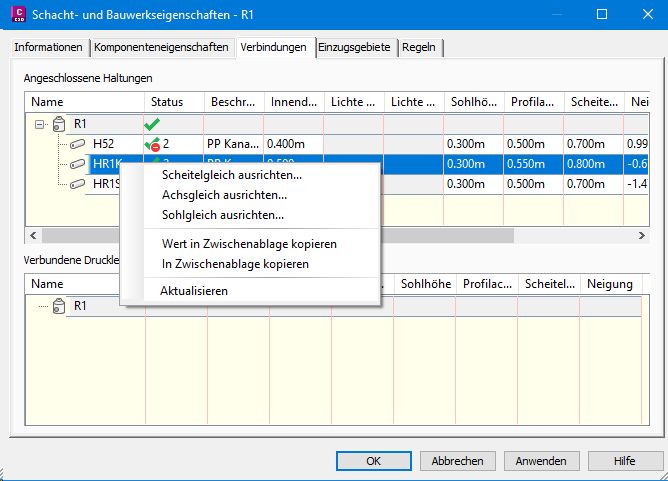The height and width of the screenshot is (481, 668).
Task: Click the Profila... column header
Action: 534,102
